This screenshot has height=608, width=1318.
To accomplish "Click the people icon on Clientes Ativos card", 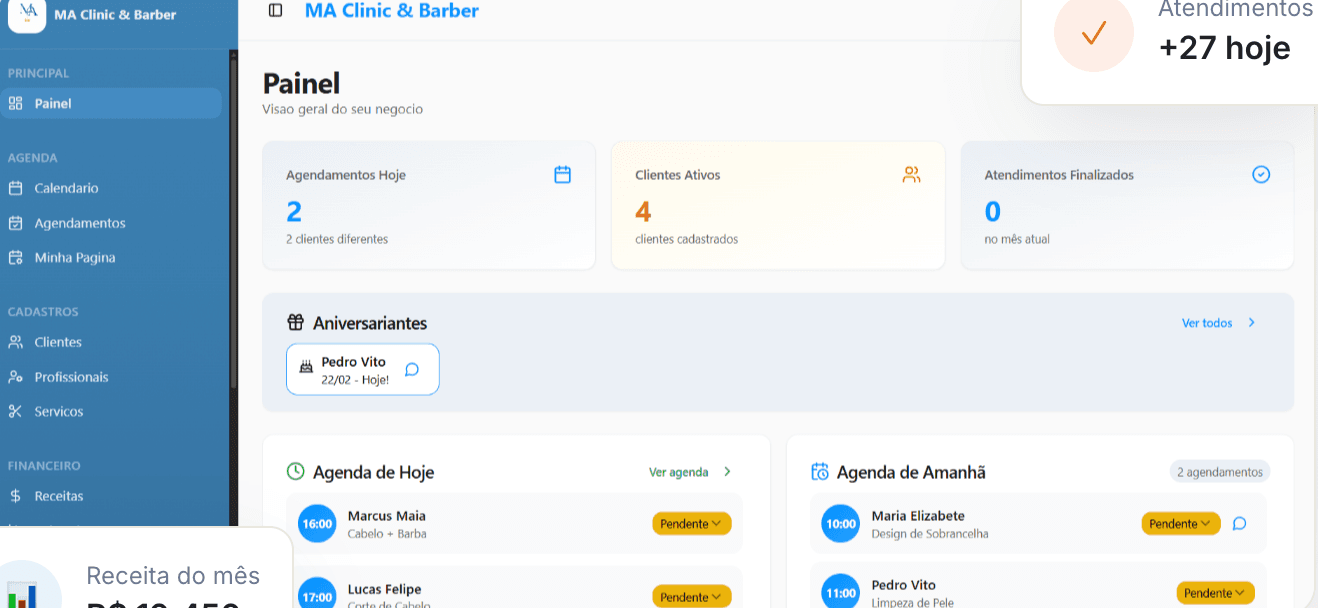I will (x=911, y=173).
